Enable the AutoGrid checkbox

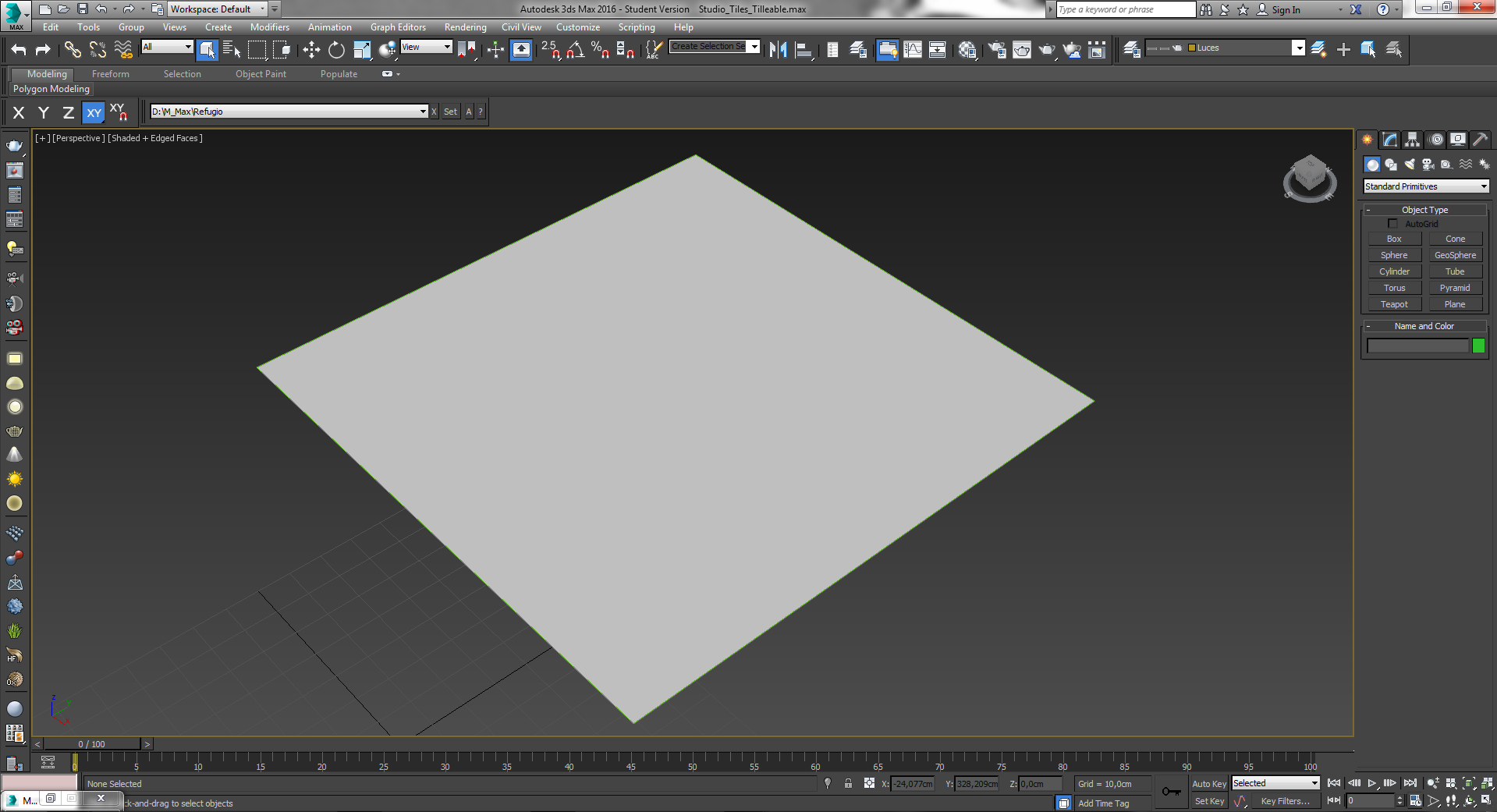click(1393, 224)
